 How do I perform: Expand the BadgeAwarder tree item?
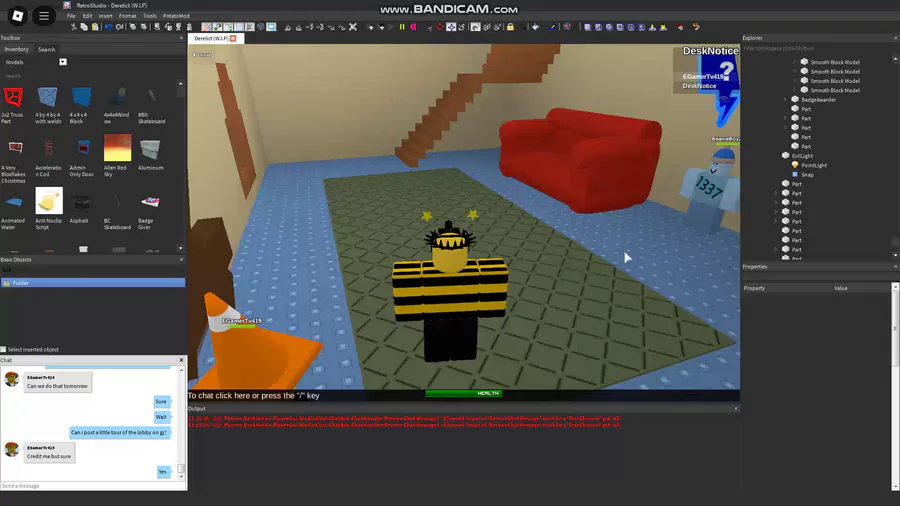786,100
